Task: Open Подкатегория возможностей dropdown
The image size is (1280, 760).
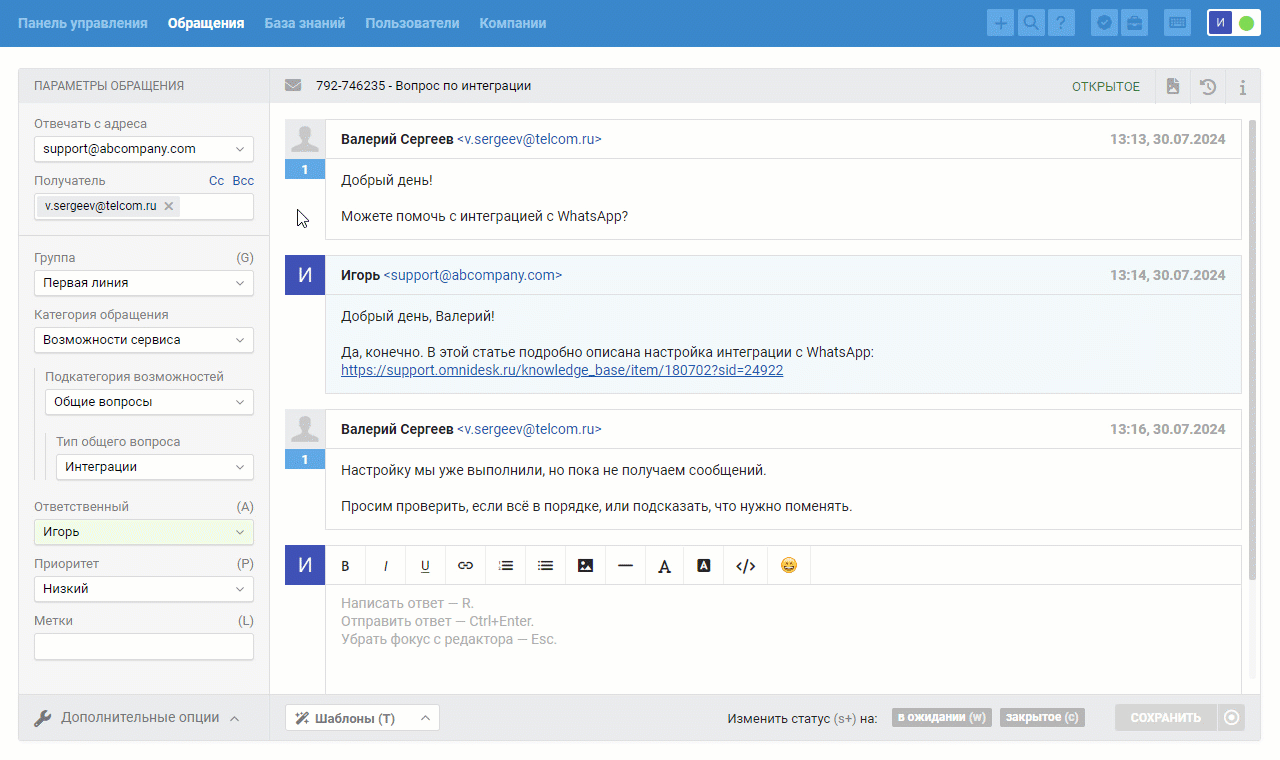Action: pyautogui.click(x=149, y=402)
